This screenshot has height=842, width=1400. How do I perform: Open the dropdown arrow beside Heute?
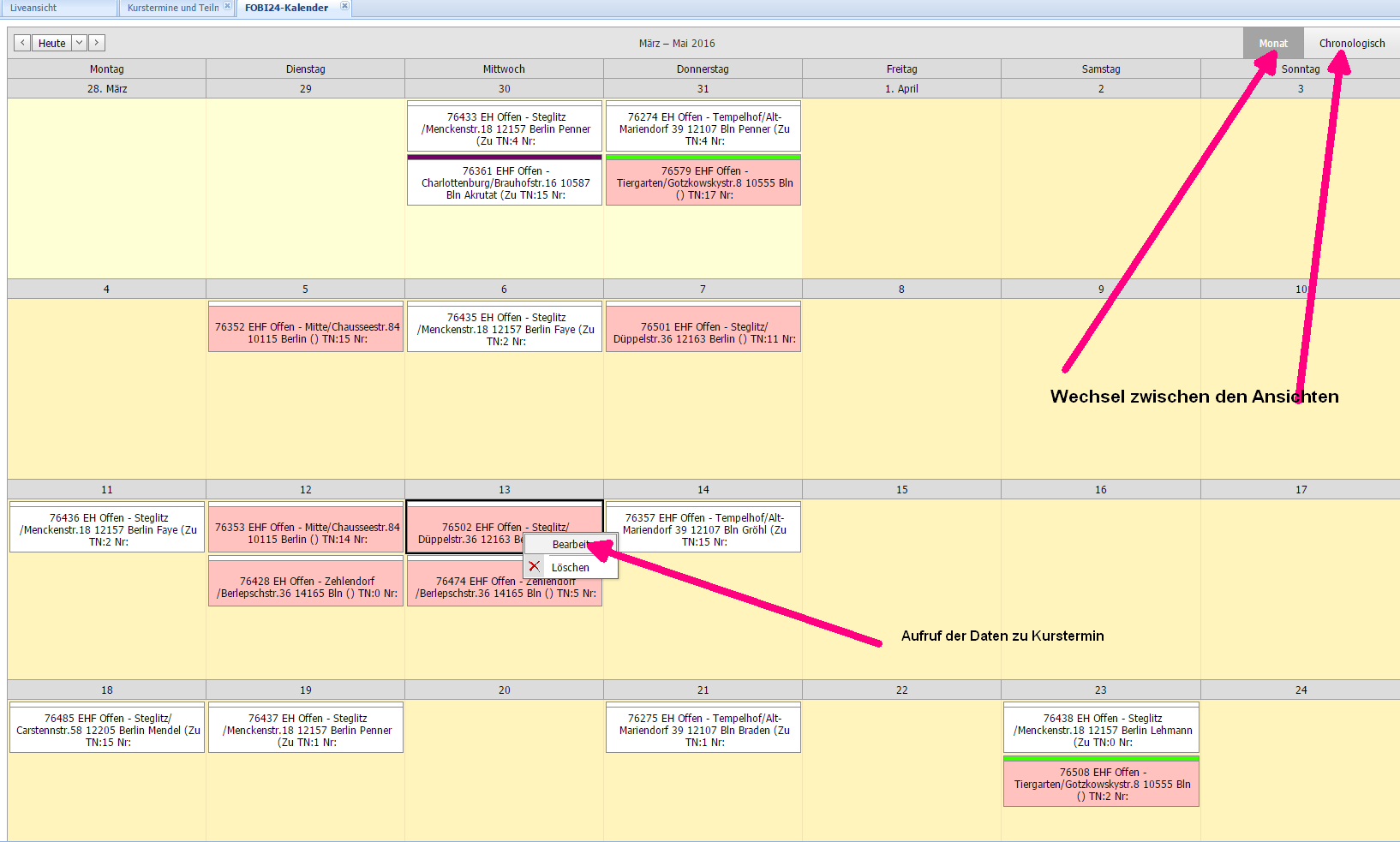pyautogui.click(x=79, y=43)
